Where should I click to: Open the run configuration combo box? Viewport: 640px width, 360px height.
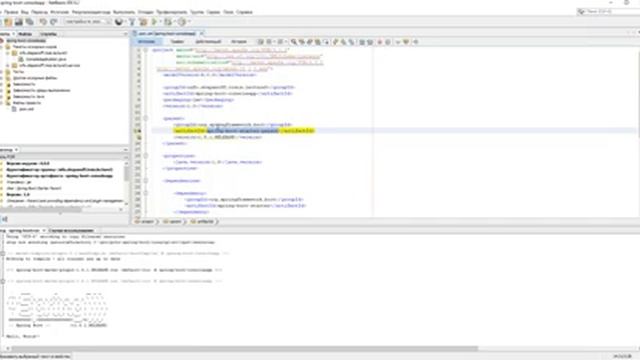[x=87, y=22]
